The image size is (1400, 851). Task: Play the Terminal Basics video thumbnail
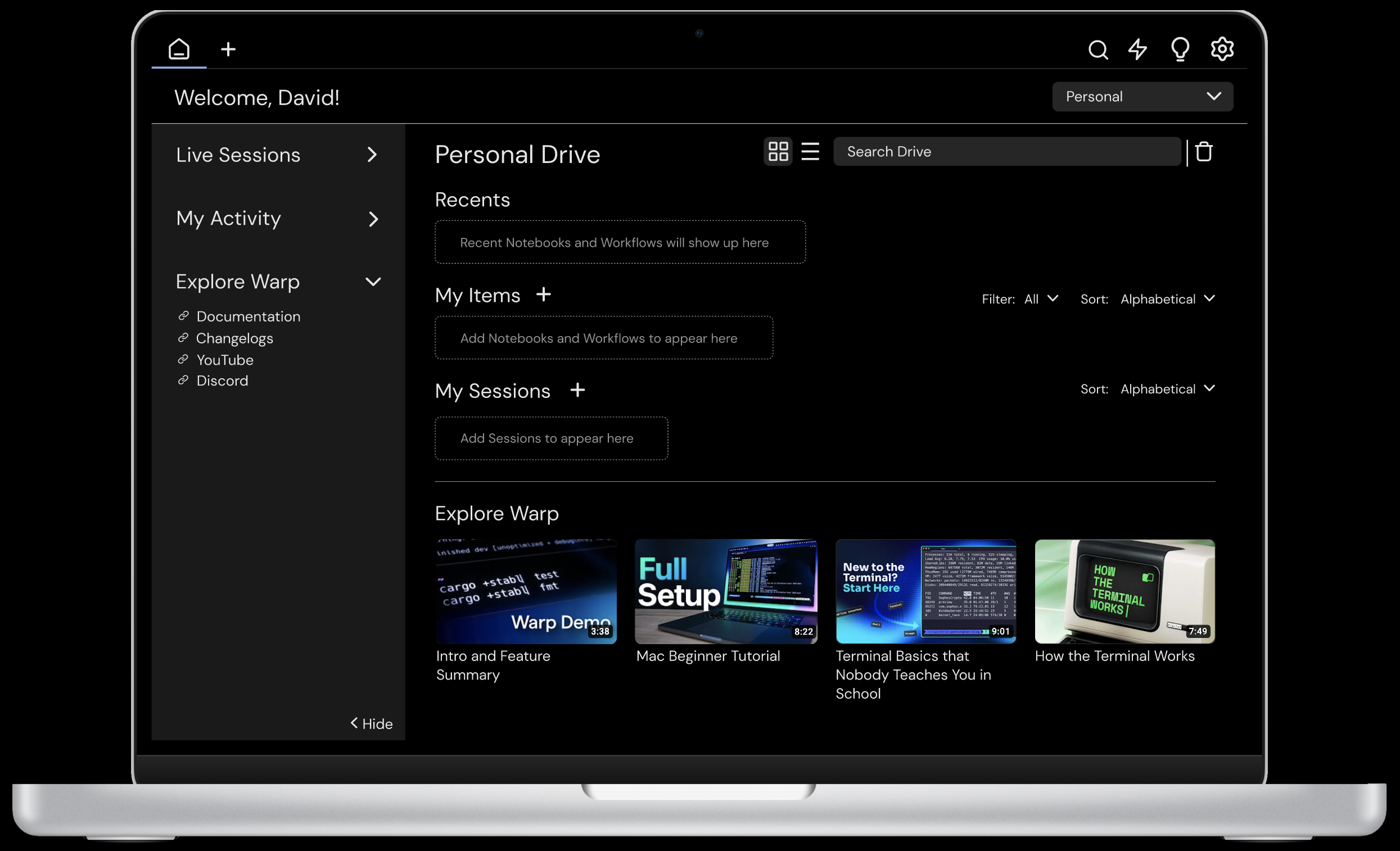[x=925, y=591]
